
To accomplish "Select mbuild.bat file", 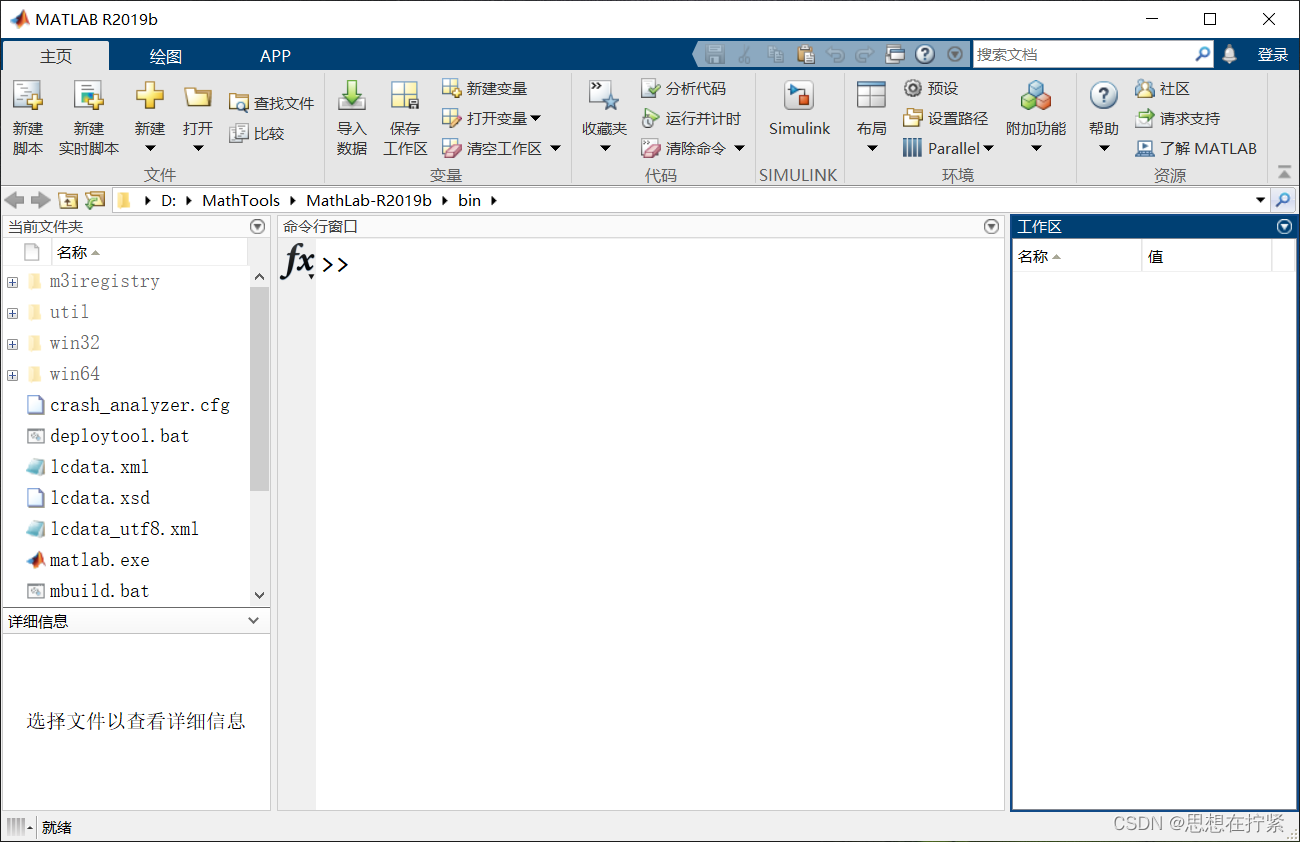I will tap(100, 591).
